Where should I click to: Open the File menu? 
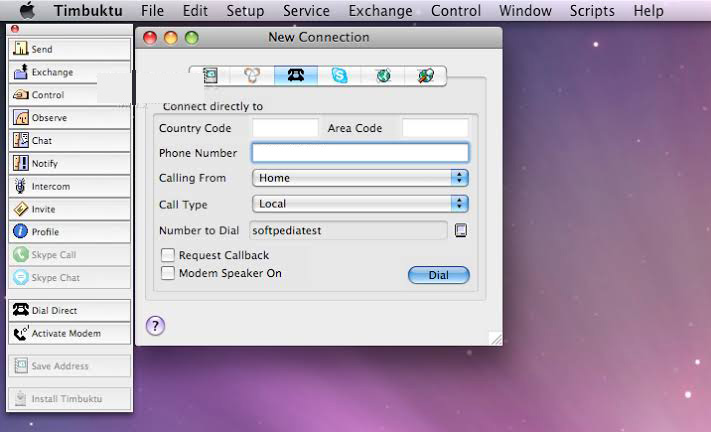coord(152,10)
